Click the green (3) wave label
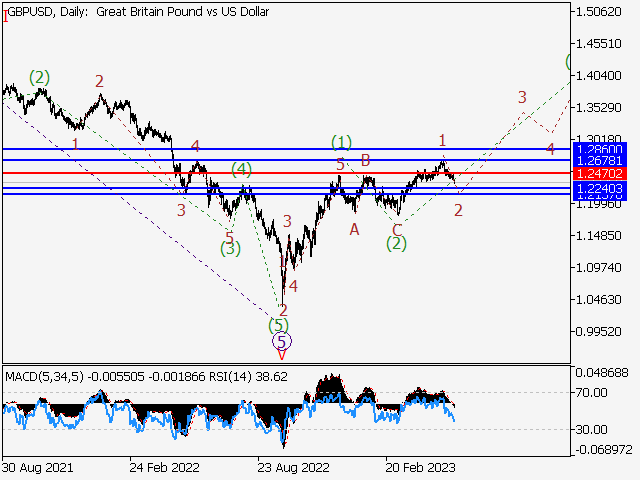Viewport: 640px width, 480px height. click(231, 249)
